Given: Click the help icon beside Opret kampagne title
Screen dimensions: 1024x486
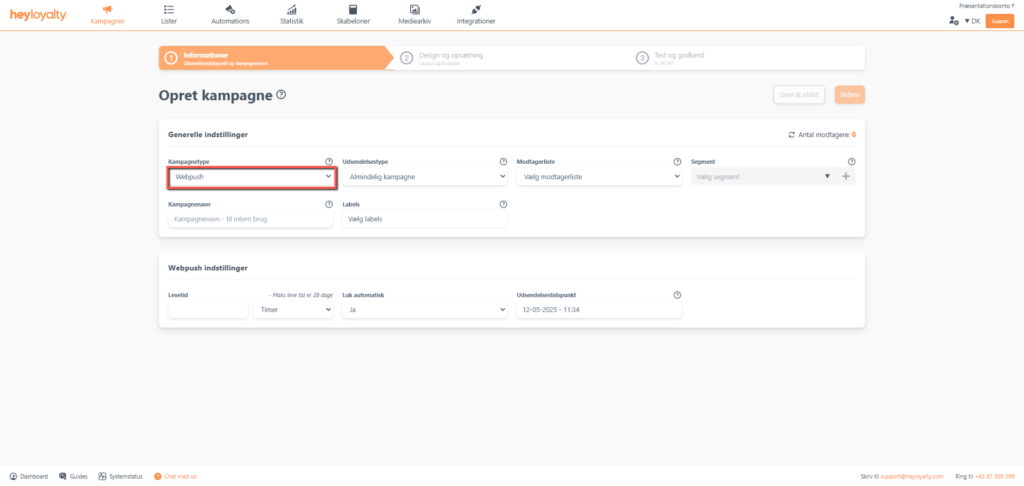Looking at the screenshot, I should (281, 95).
